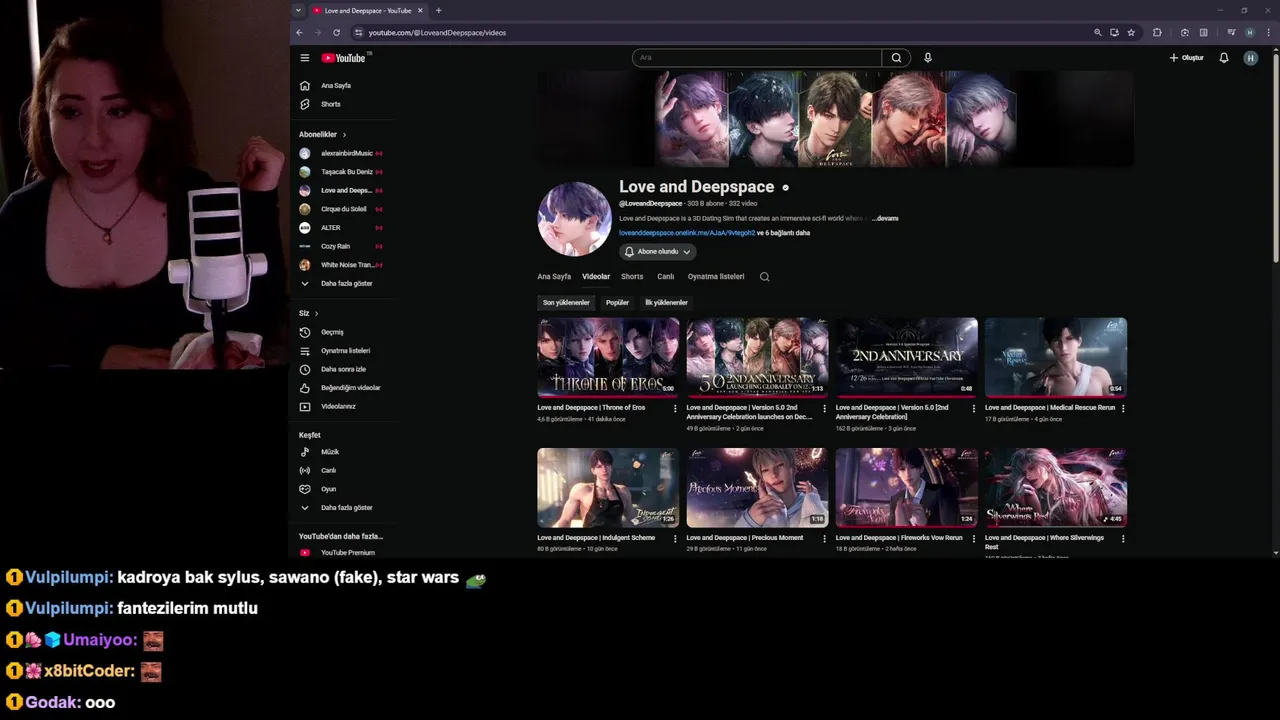The width and height of the screenshot is (1280, 720).
Task: Select the Popüler filter chip
Action: tap(618, 303)
